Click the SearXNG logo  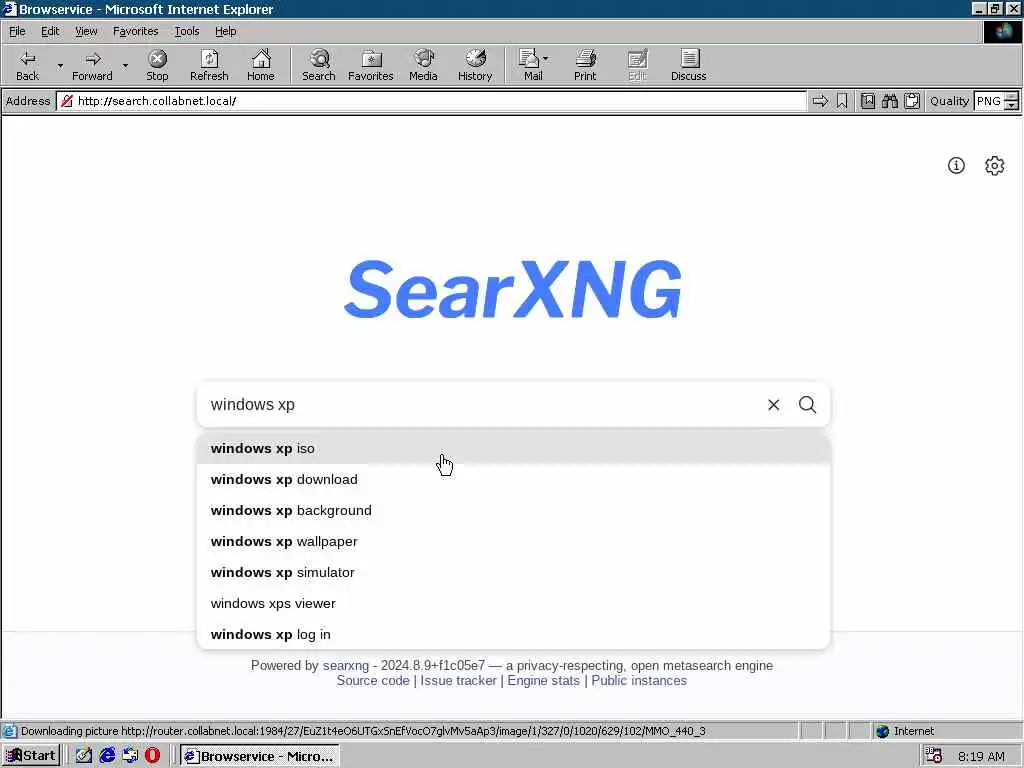point(513,289)
